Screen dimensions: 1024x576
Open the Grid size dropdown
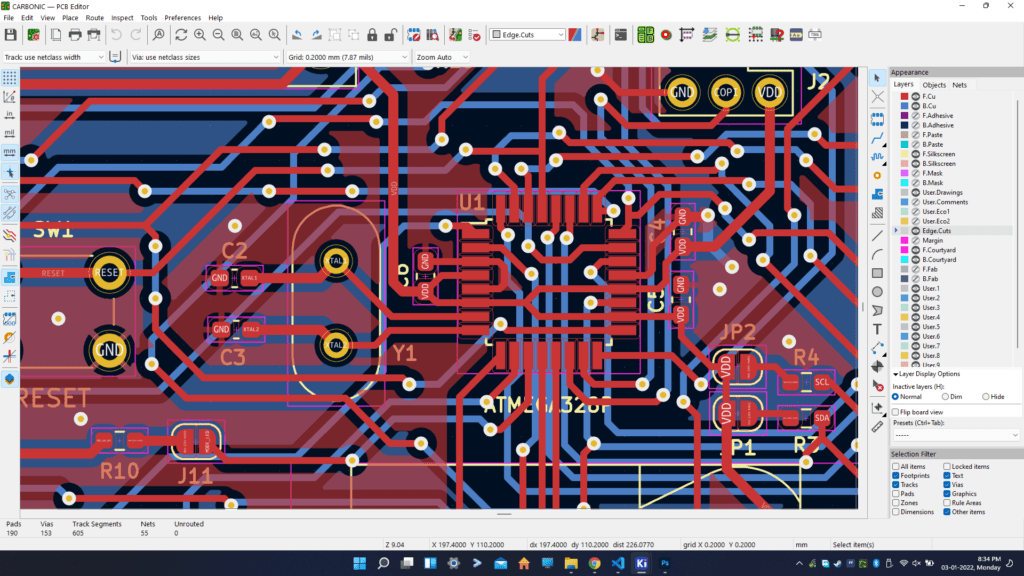click(x=347, y=57)
